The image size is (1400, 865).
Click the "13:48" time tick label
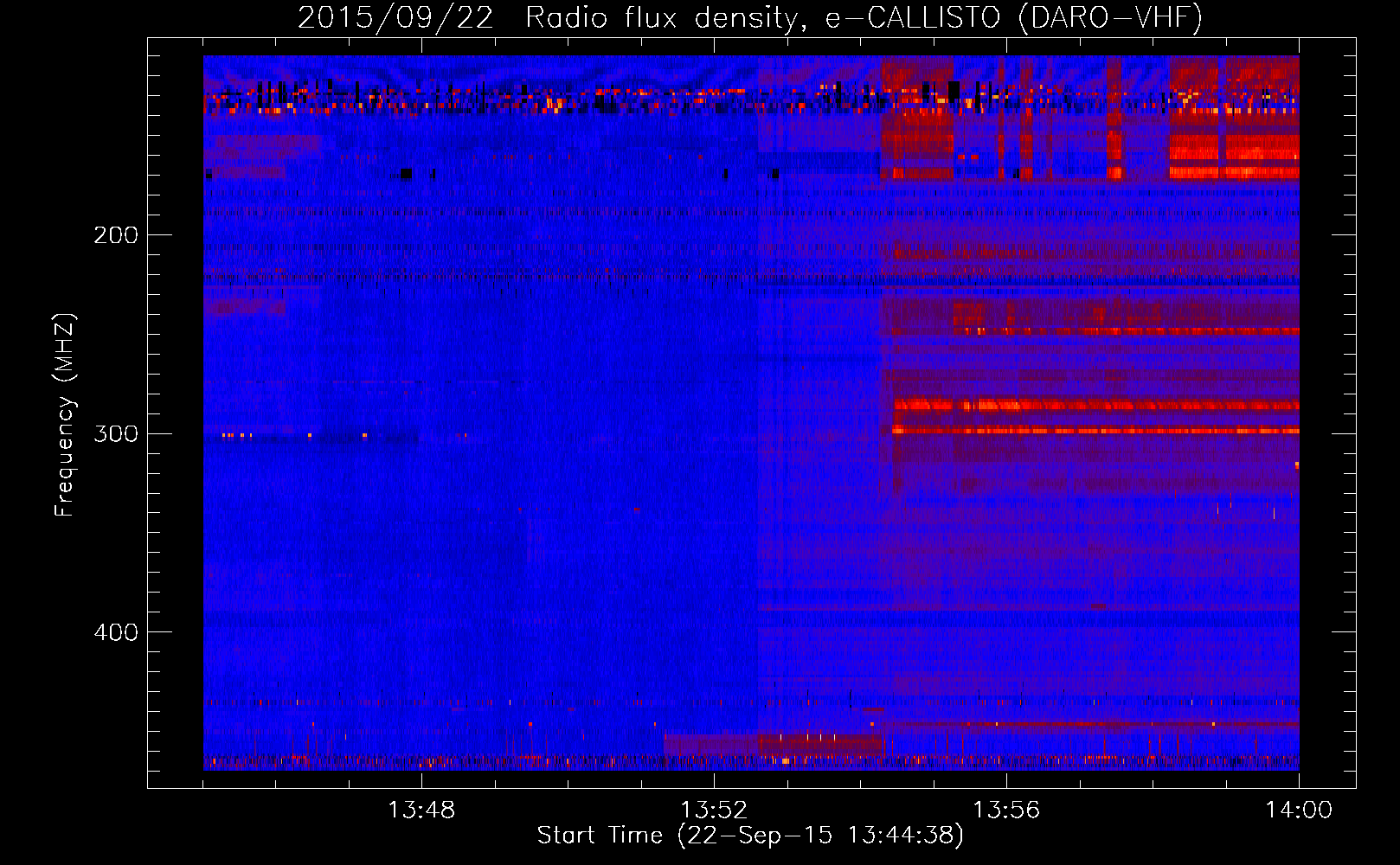[421, 811]
